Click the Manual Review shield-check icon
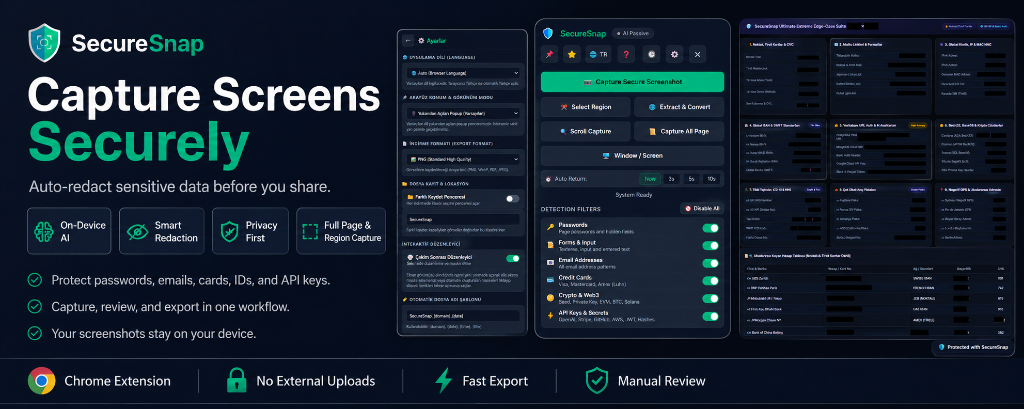1024x409 pixels. [x=596, y=380]
